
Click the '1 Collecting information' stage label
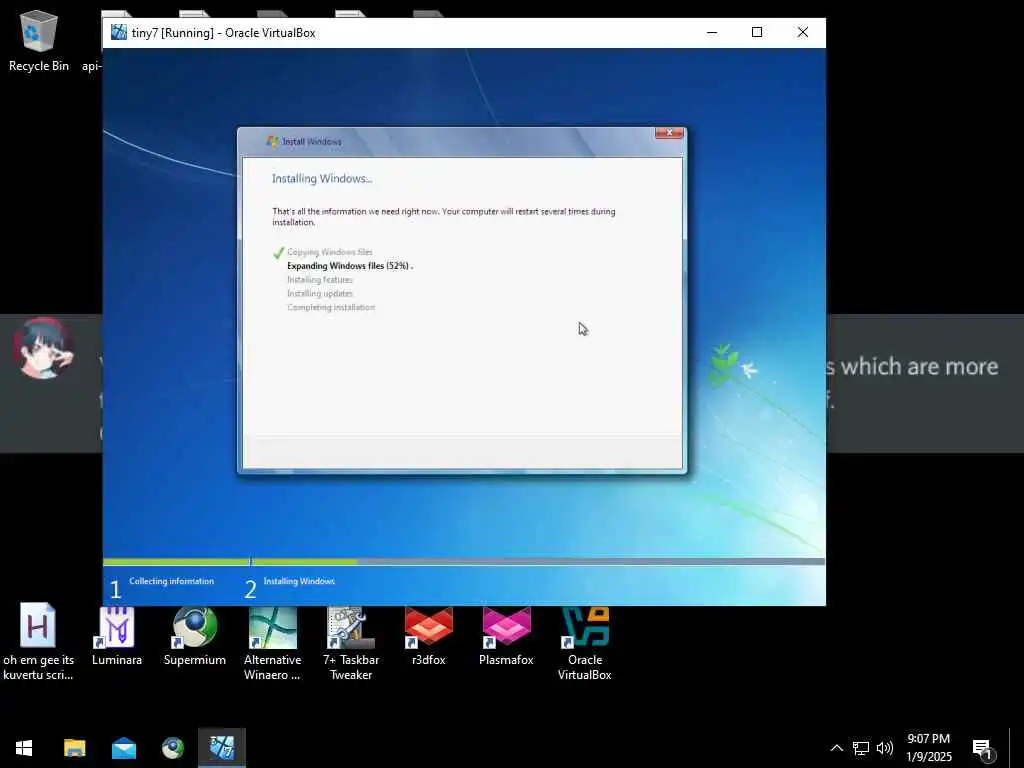pyautogui.click(x=162, y=586)
